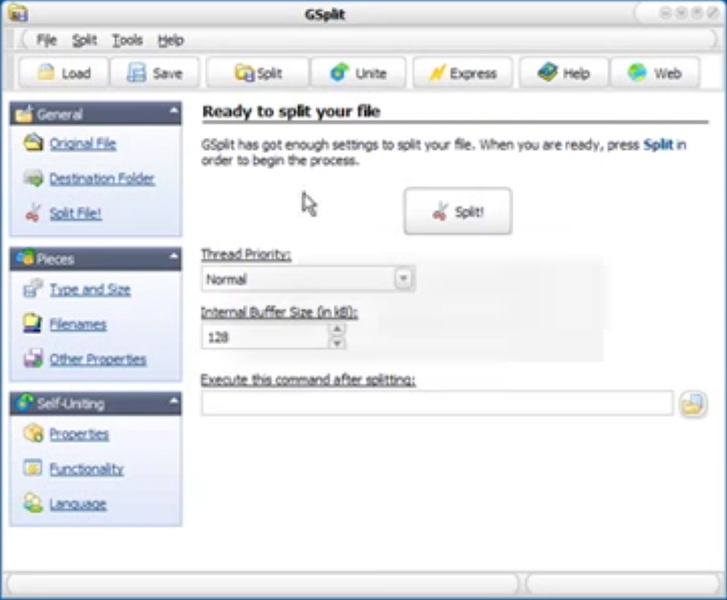Click the Web toolbar button
This screenshot has height=600, width=727.
tap(655, 73)
